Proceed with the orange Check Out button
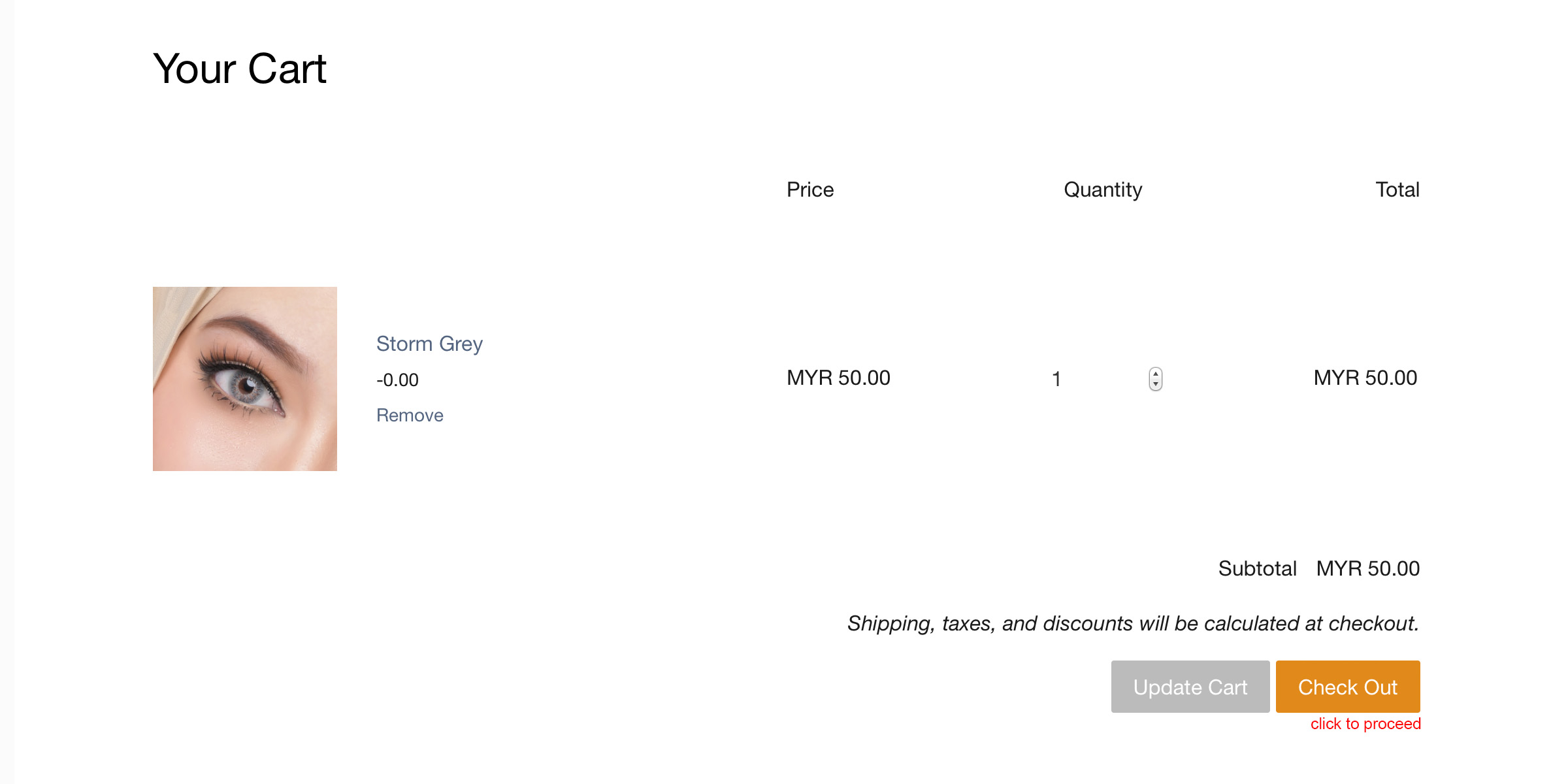Image resolution: width=1568 pixels, height=784 pixels. (1348, 687)
